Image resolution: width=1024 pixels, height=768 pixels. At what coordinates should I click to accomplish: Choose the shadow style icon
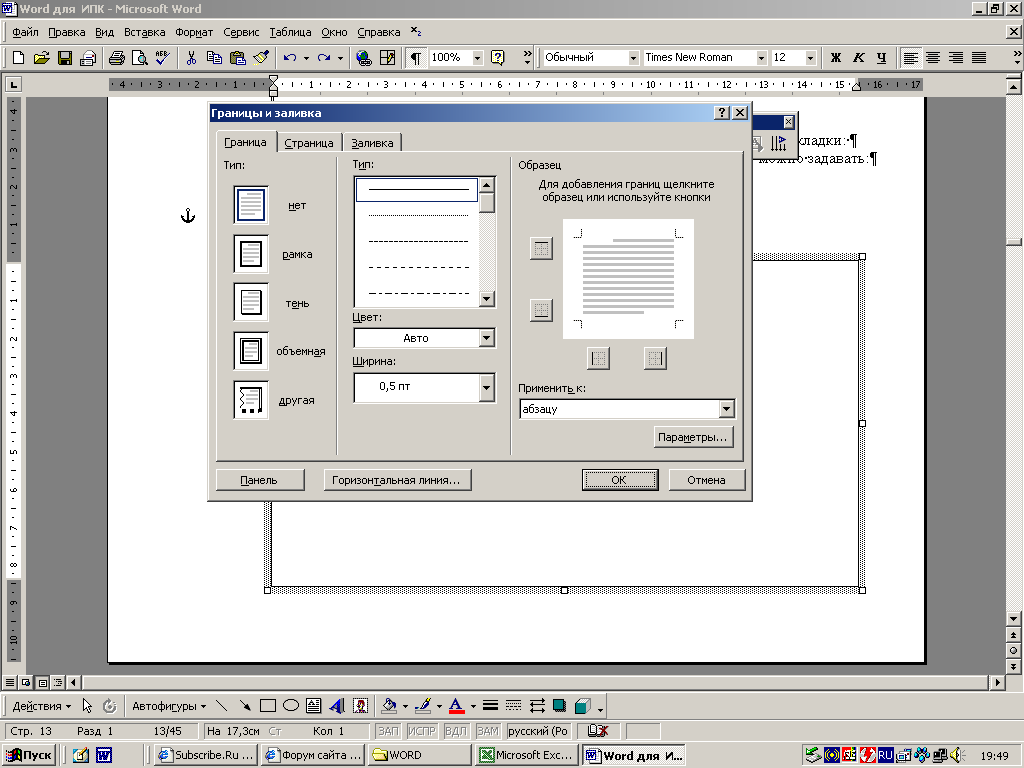pyautogui.click(x=559, y=705)
